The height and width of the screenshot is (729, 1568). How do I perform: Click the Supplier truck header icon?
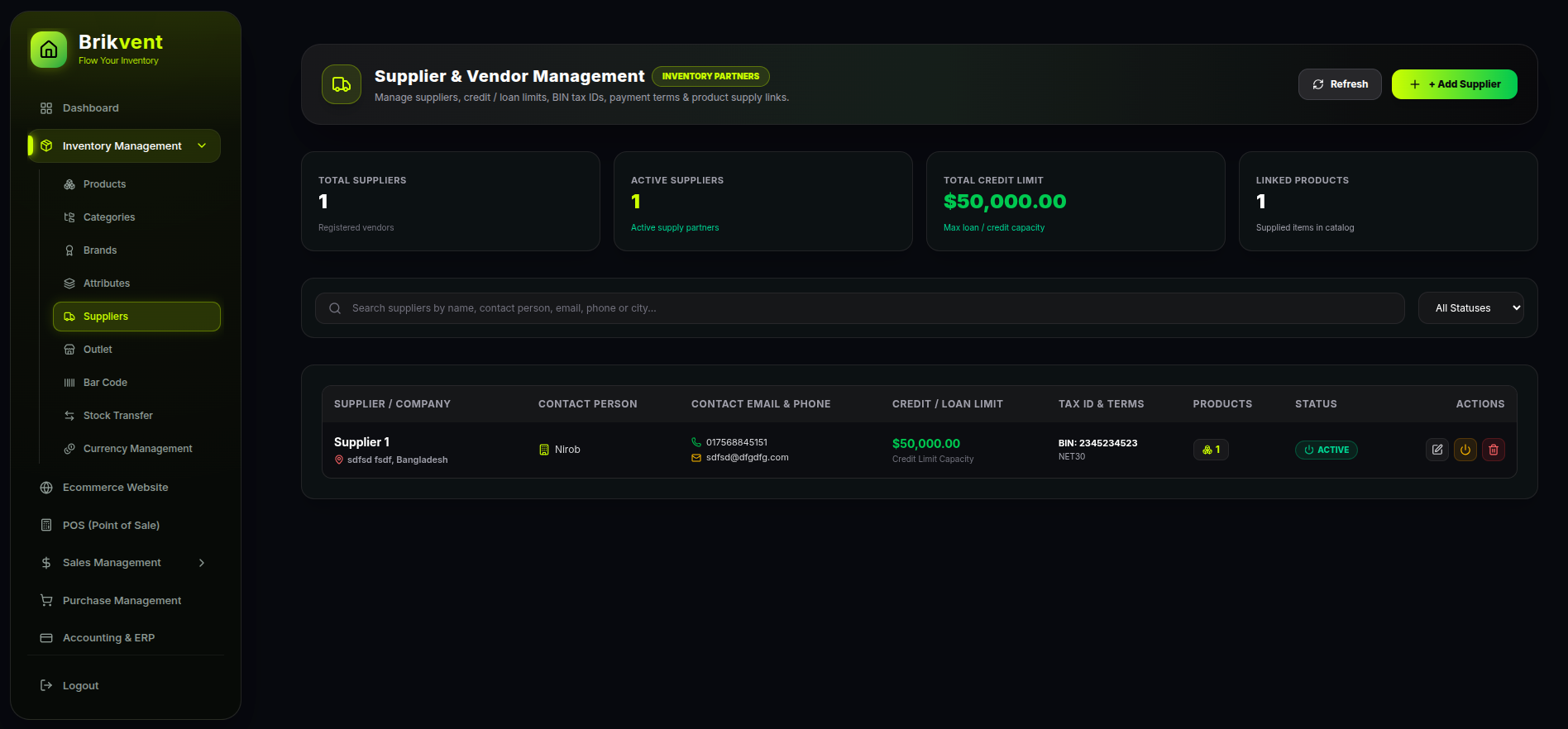tap(342, 84)
